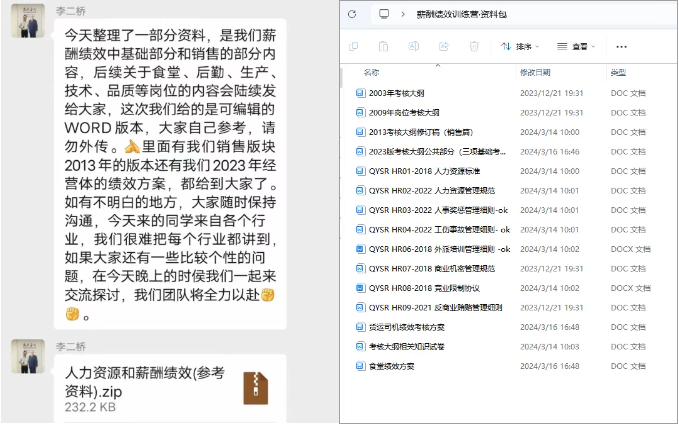
Task: Sort files by 名称 column header
Action: 371,73
